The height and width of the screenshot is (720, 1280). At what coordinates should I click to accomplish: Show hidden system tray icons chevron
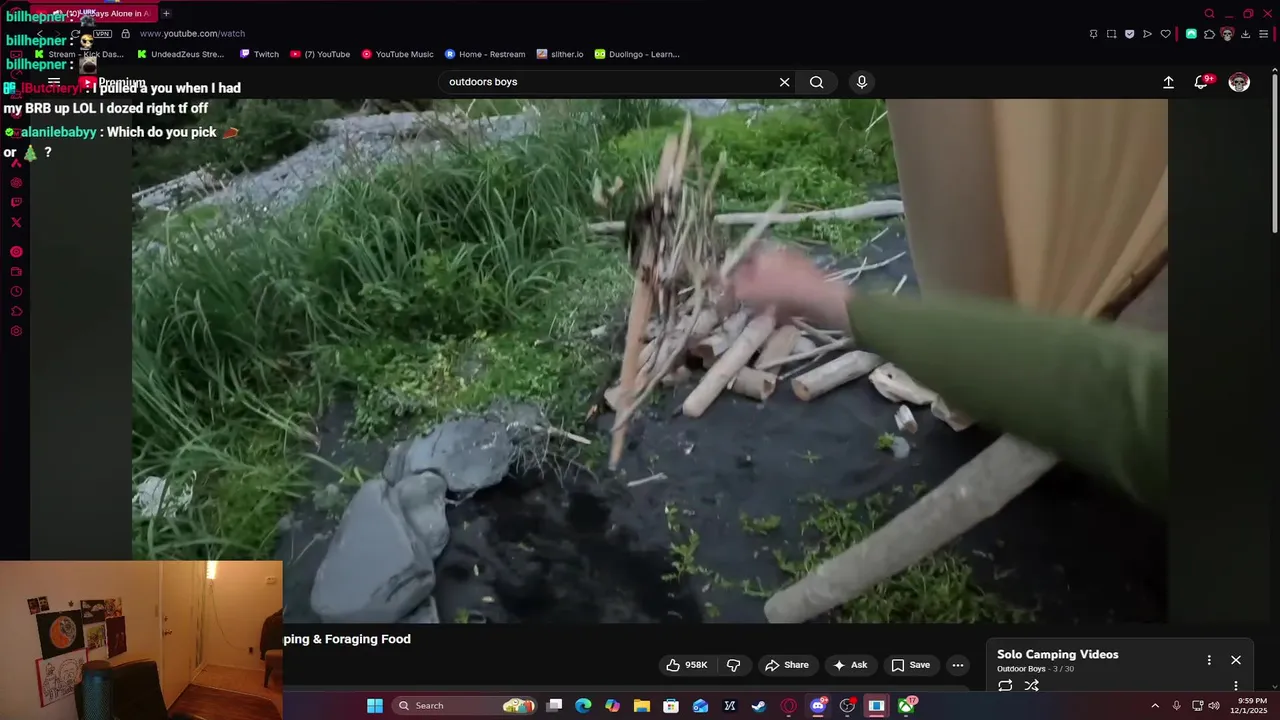tap(1155, 706)
